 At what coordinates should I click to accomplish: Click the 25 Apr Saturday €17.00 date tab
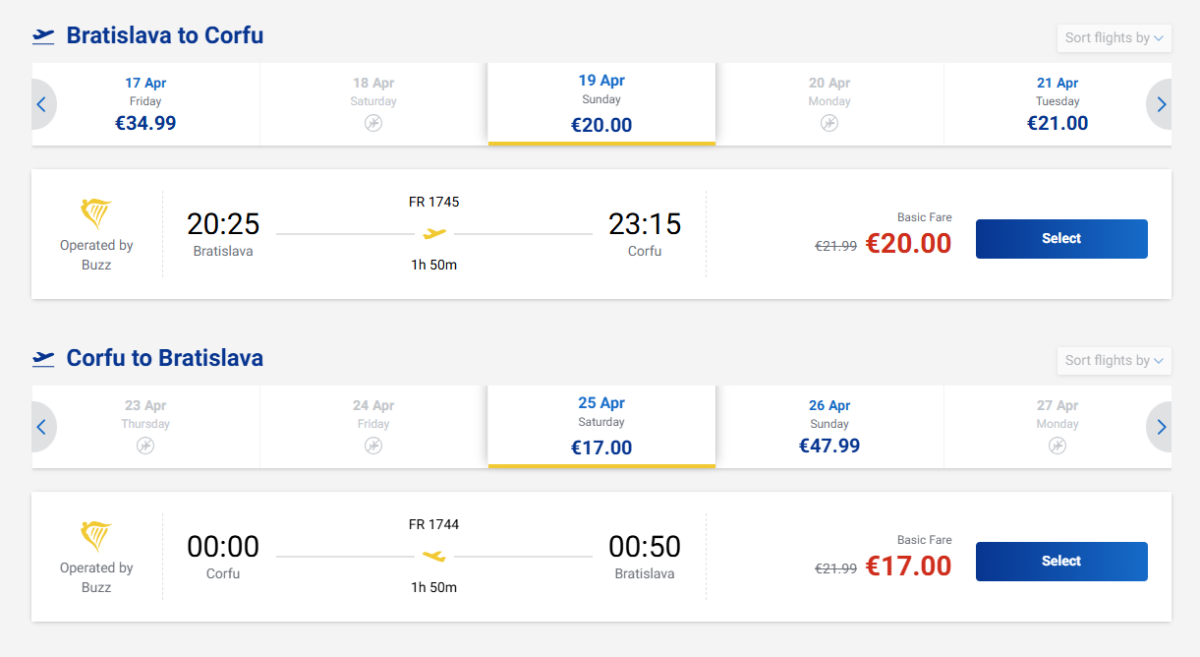pos(601,427)
